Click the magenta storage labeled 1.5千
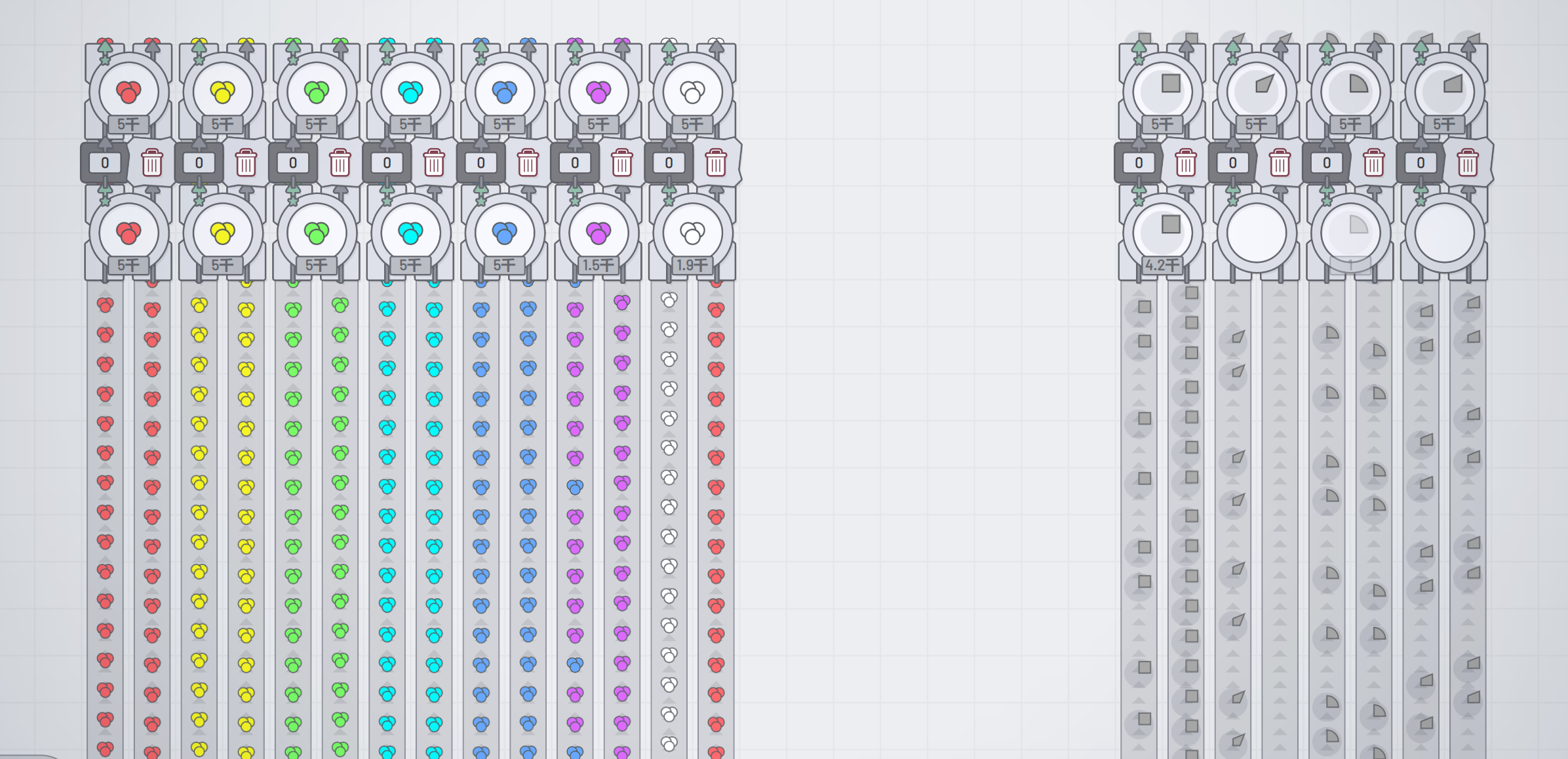Screen dimensions: 1568x759 point(598,233)
